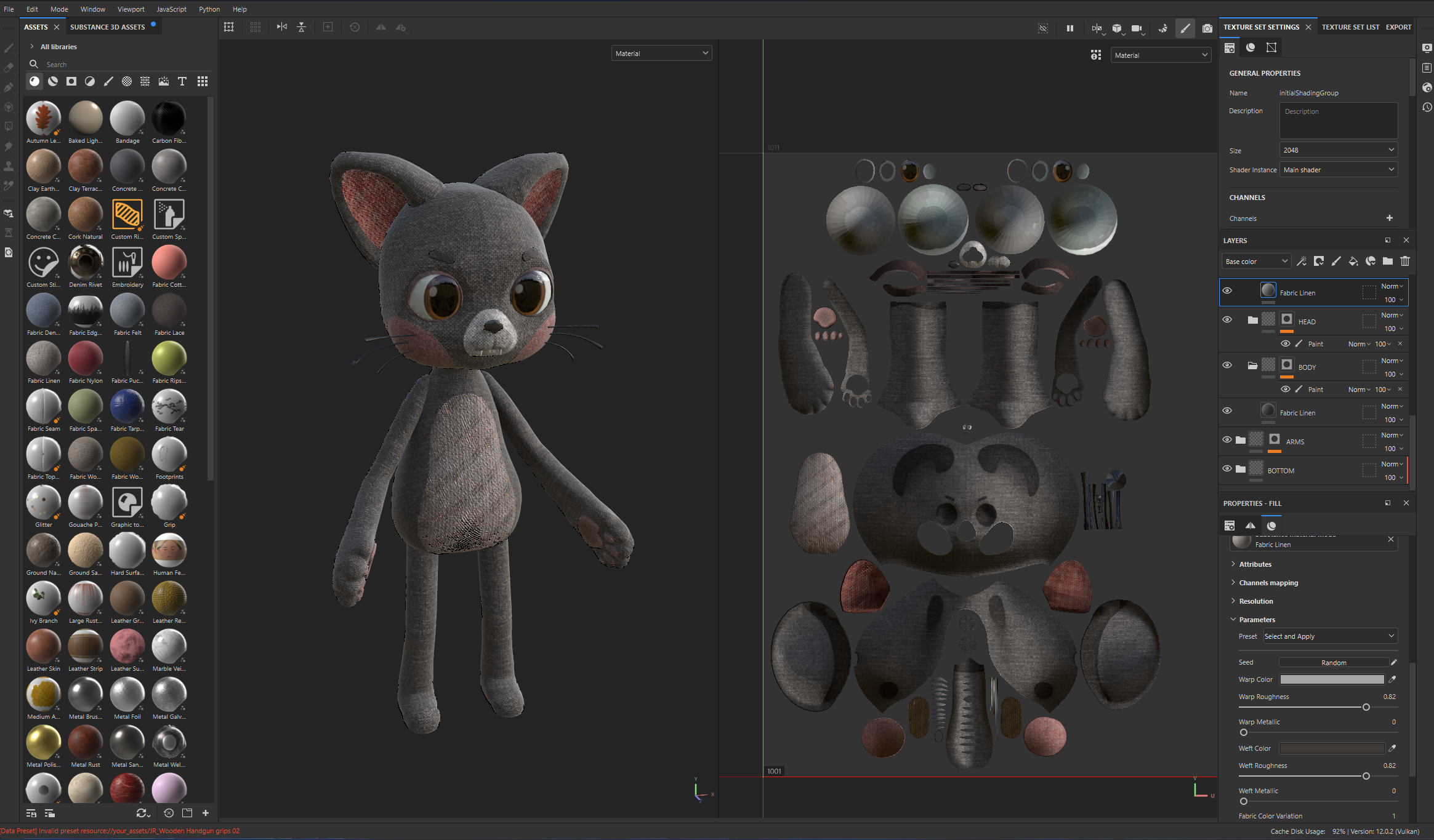Screen dimensions: 1434x840
Task: Click the add fill layer icon
Action: tap(1353, 261)
